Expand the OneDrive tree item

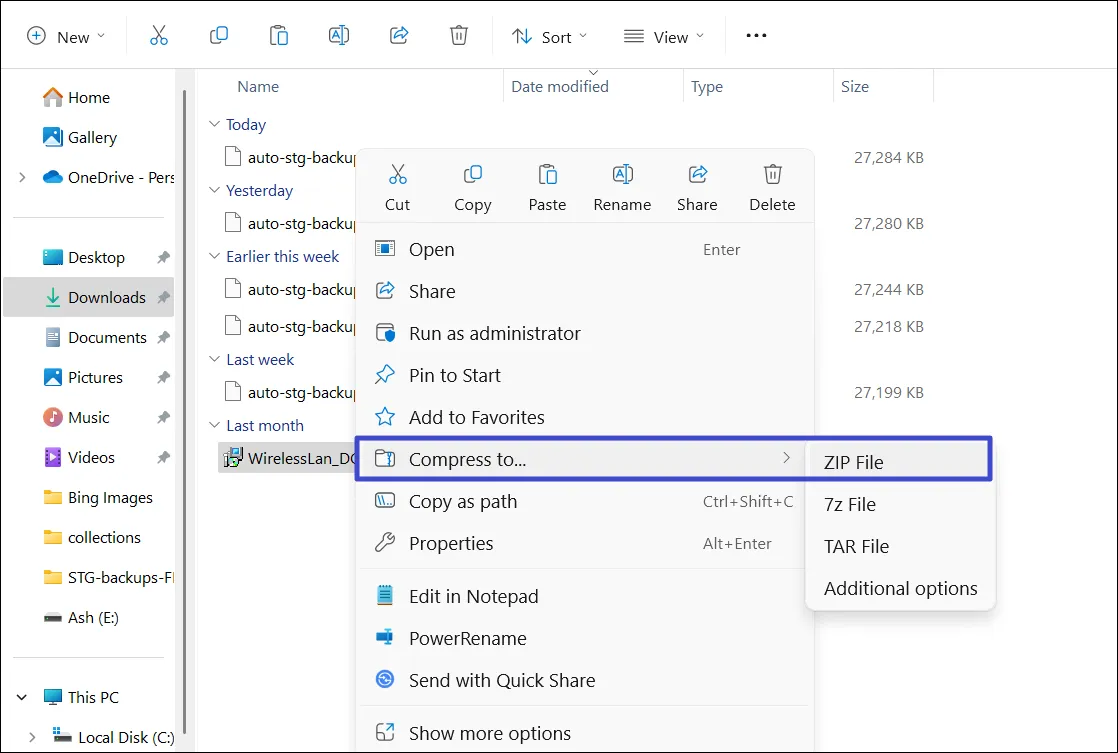point(22,177)
